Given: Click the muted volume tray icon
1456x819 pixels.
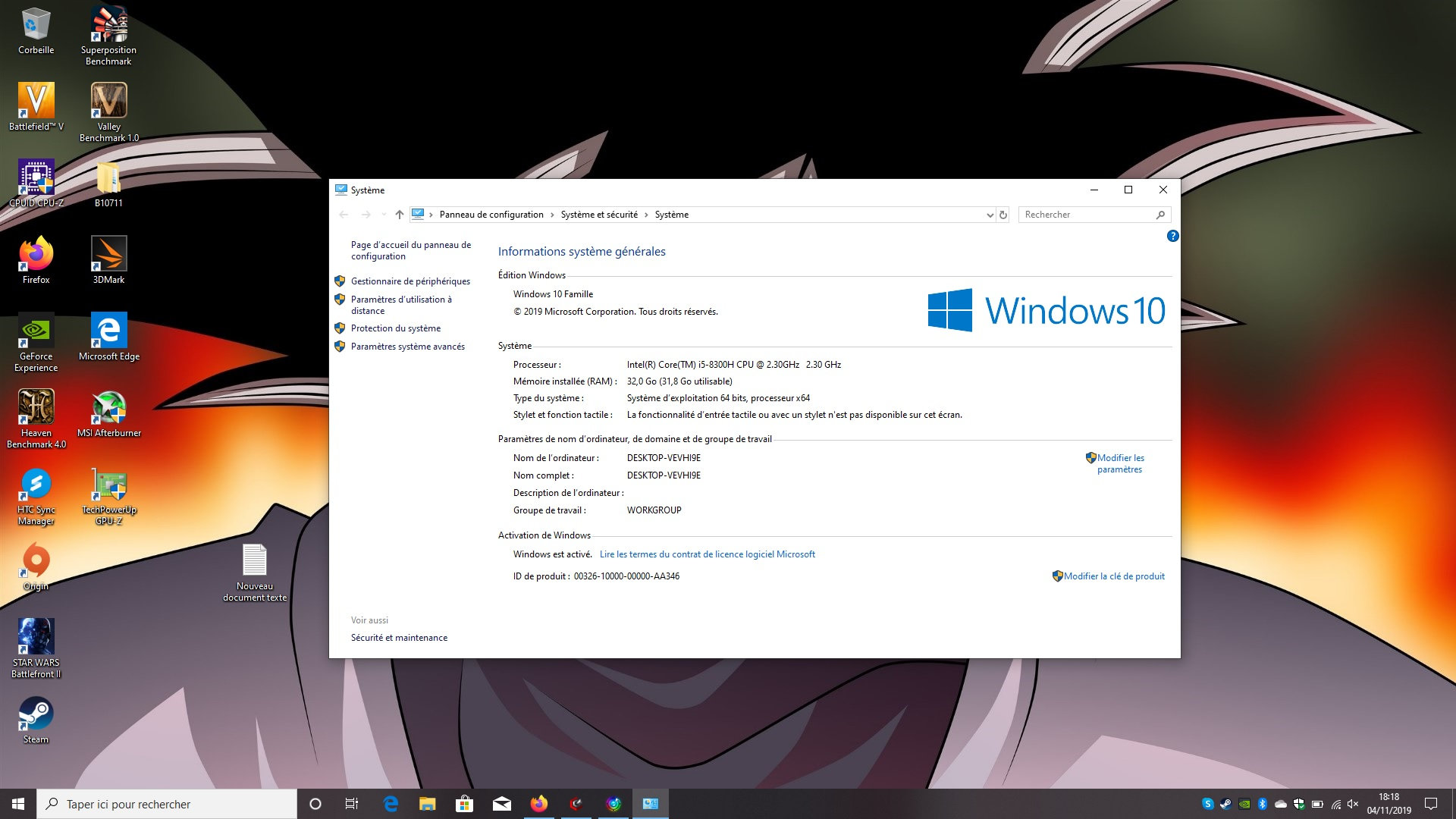Looking at the screenshot, I should 1353,804.
